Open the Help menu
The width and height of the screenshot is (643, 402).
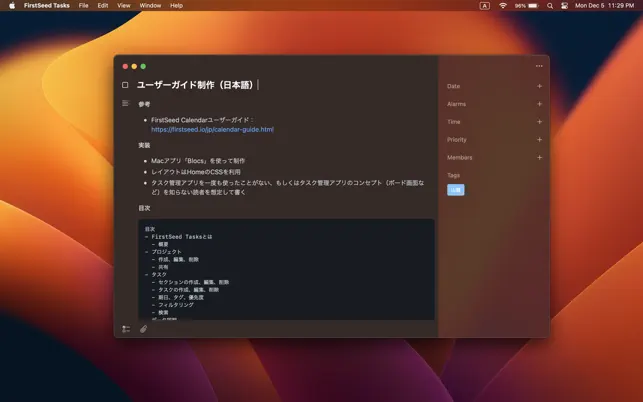click(x=176, y=6)
